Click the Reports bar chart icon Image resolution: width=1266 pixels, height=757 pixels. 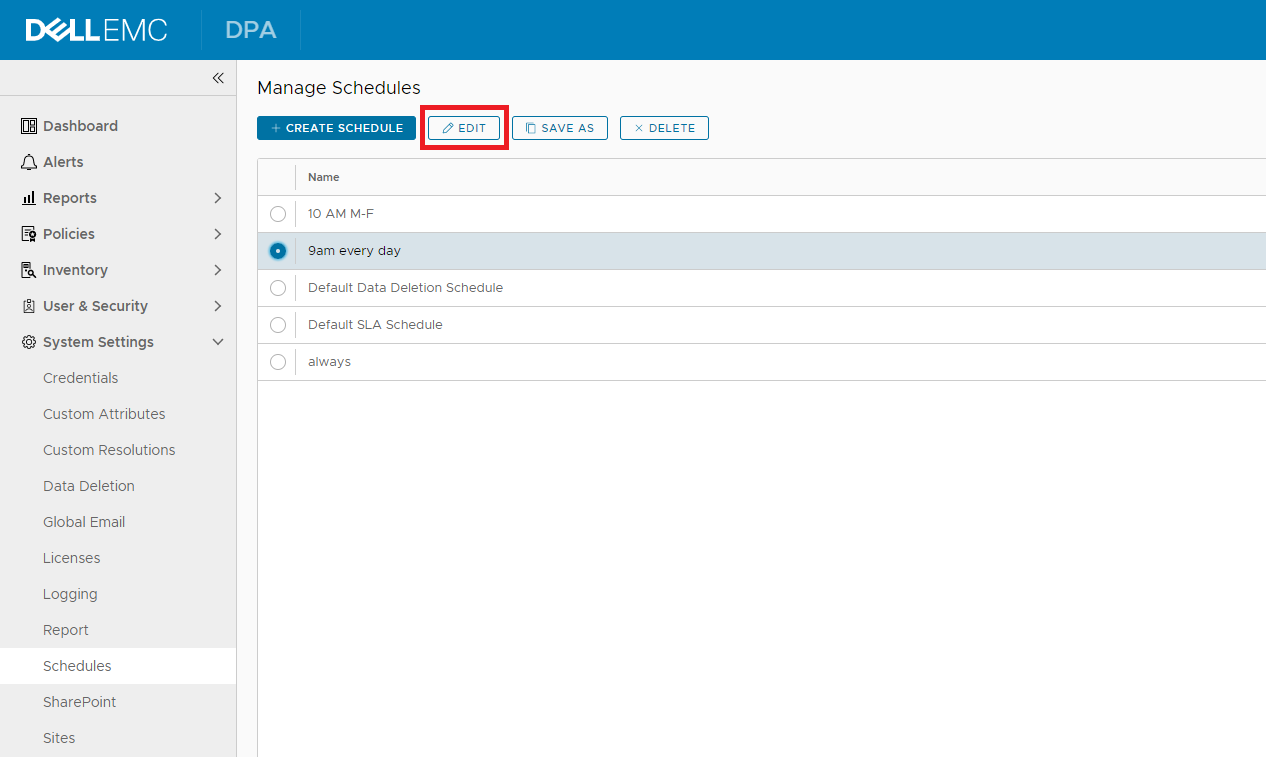click(29, 198)
